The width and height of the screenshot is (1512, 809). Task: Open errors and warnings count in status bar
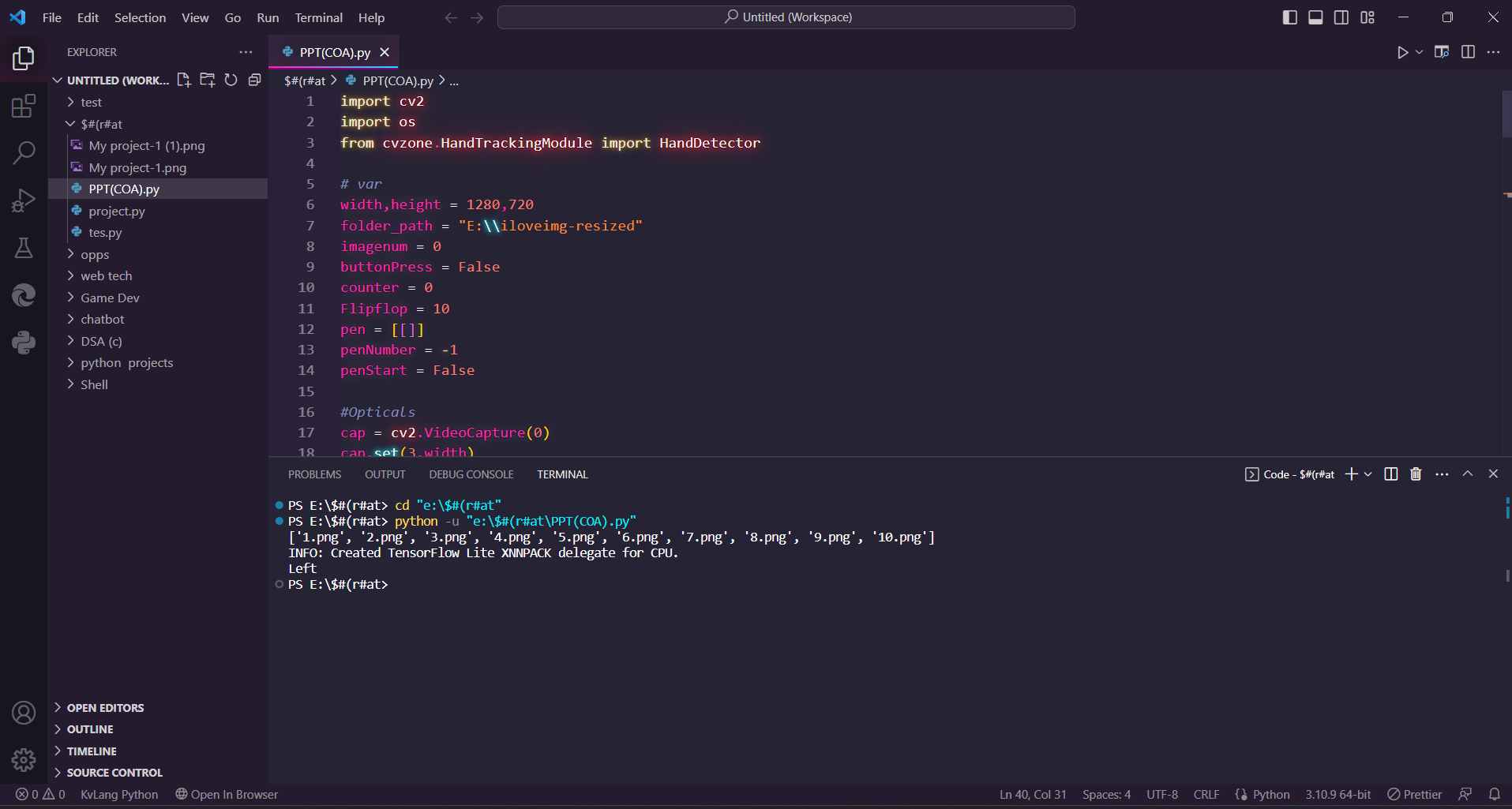[40, 794]
